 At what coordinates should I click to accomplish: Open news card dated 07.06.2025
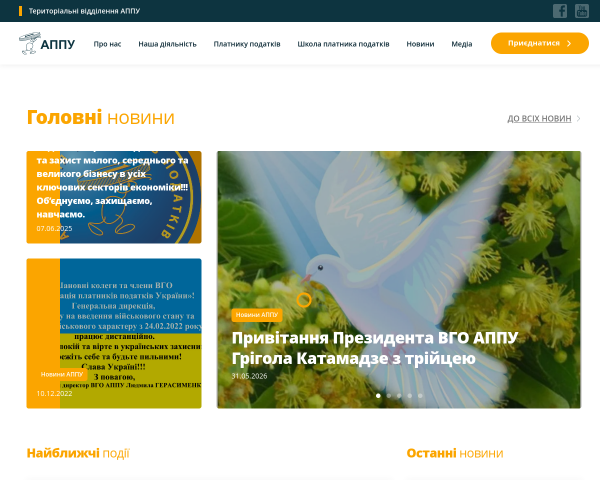[x=114, y=197]
